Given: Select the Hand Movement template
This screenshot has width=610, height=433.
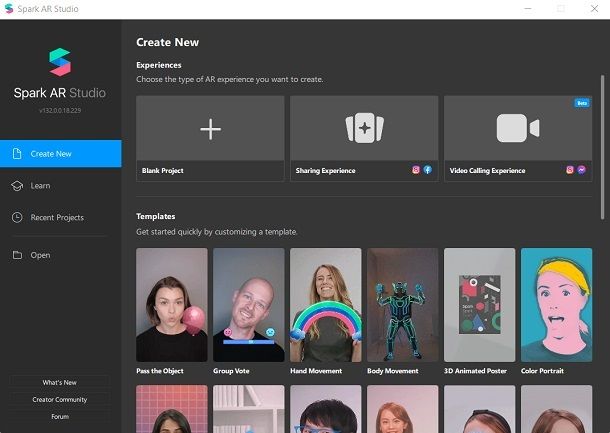Looking at the screenshot, I should point(326,305).
